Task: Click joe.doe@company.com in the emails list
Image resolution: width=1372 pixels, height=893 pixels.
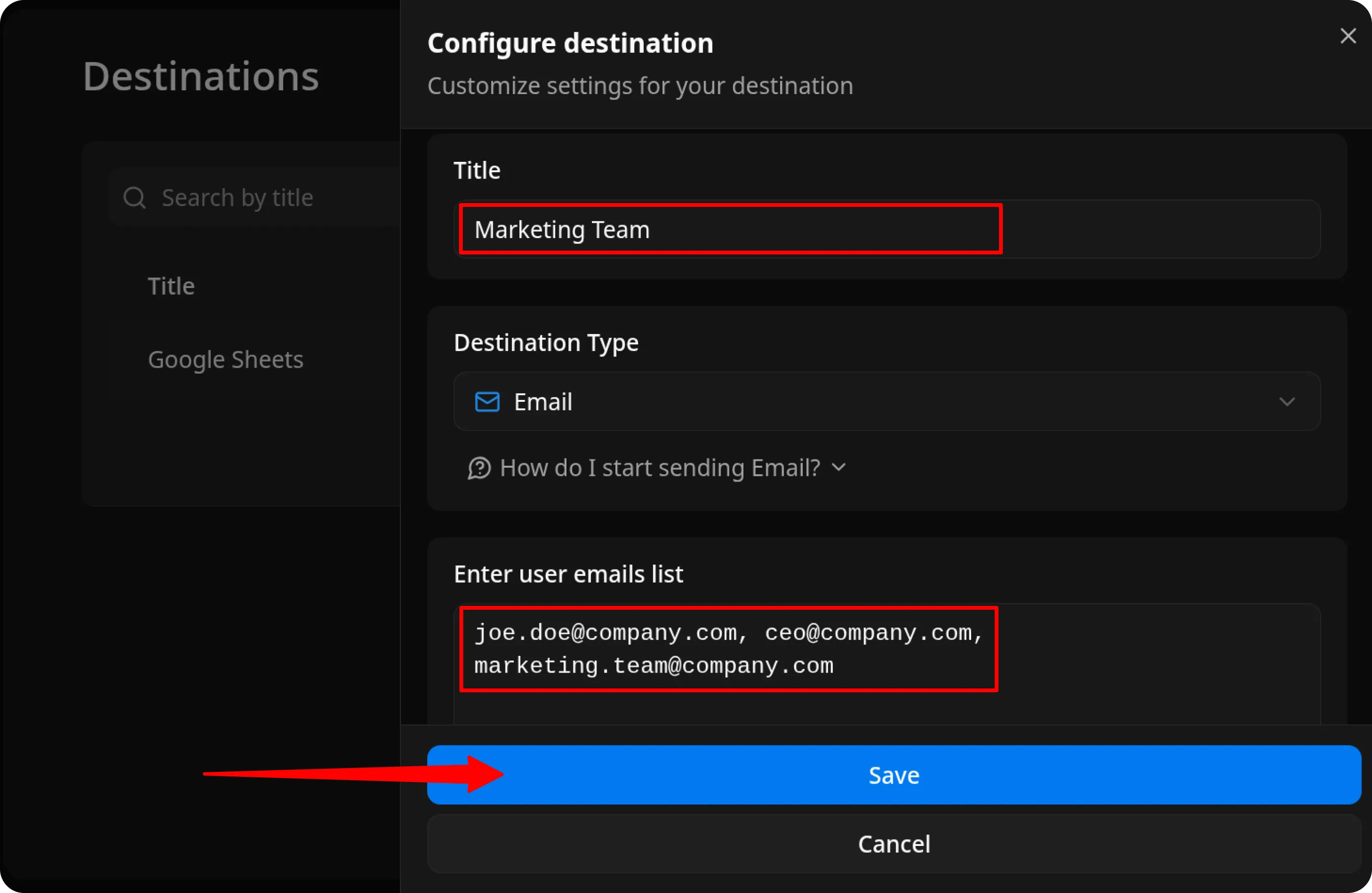Action: click(605, 632)
